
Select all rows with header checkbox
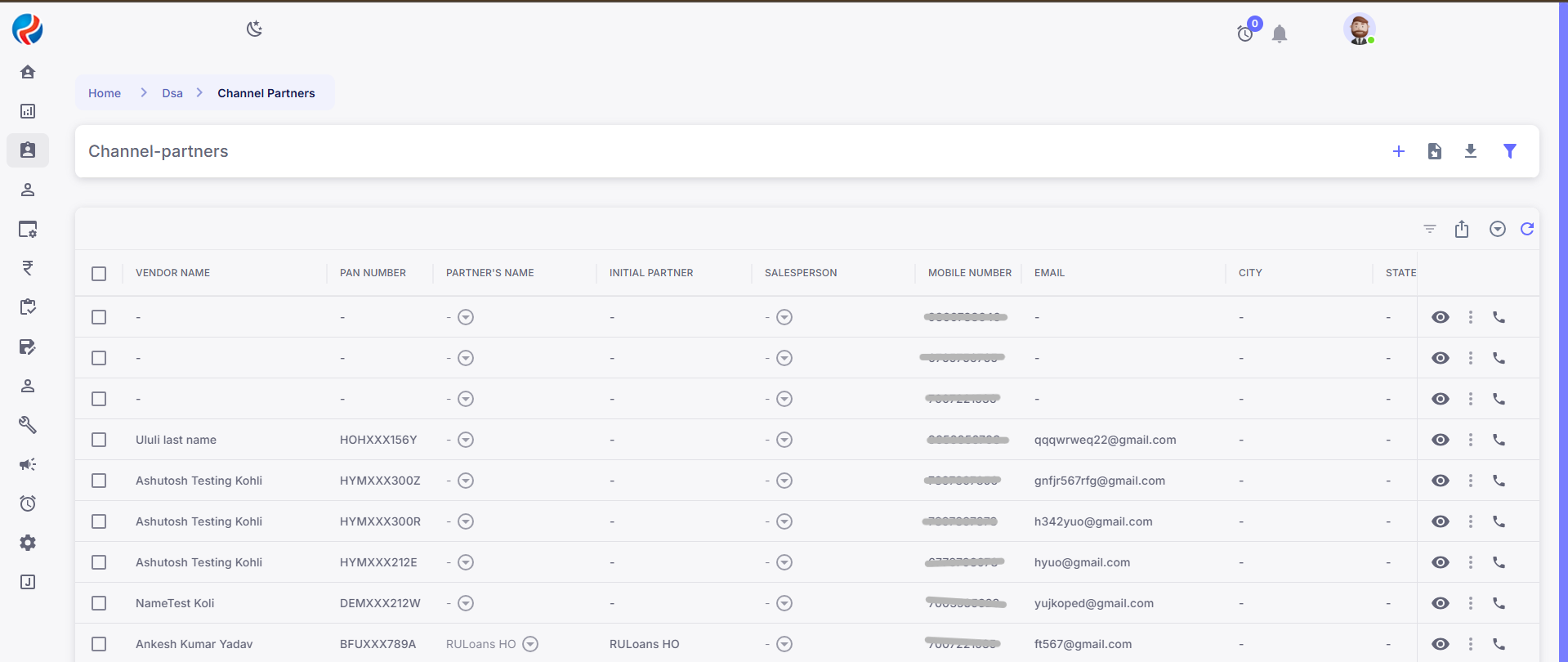(x=99, y=273)
